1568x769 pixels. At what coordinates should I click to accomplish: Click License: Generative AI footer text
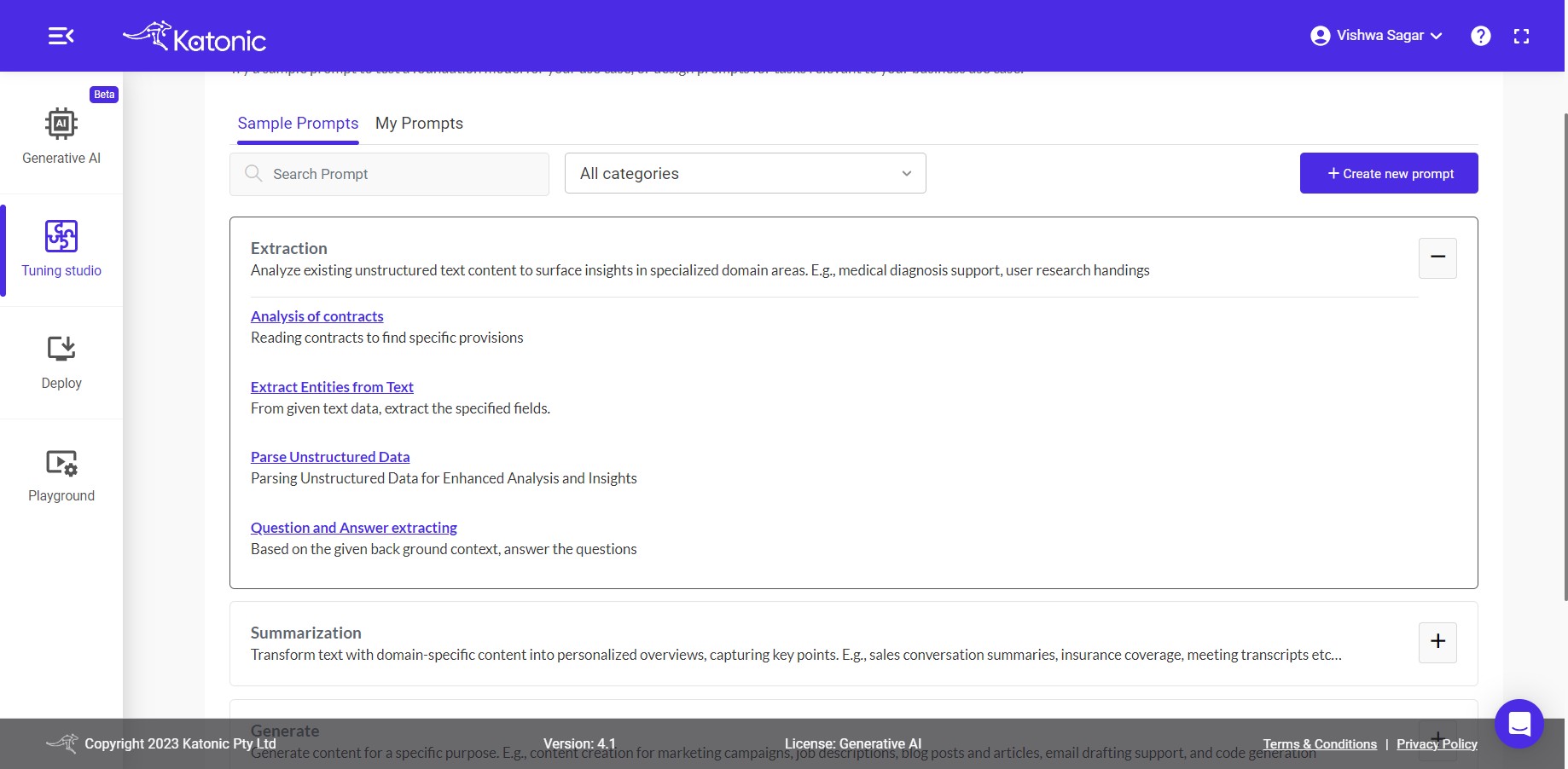(x=853, y=743)
